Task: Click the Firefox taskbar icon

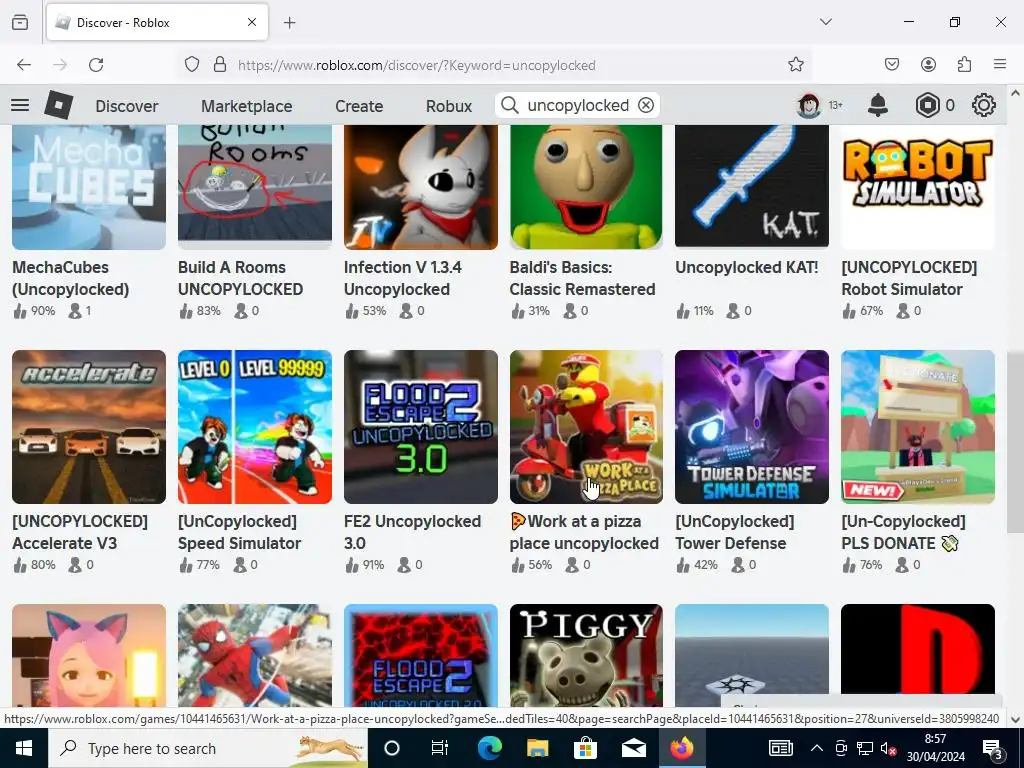Action: (x=681, y=748)
